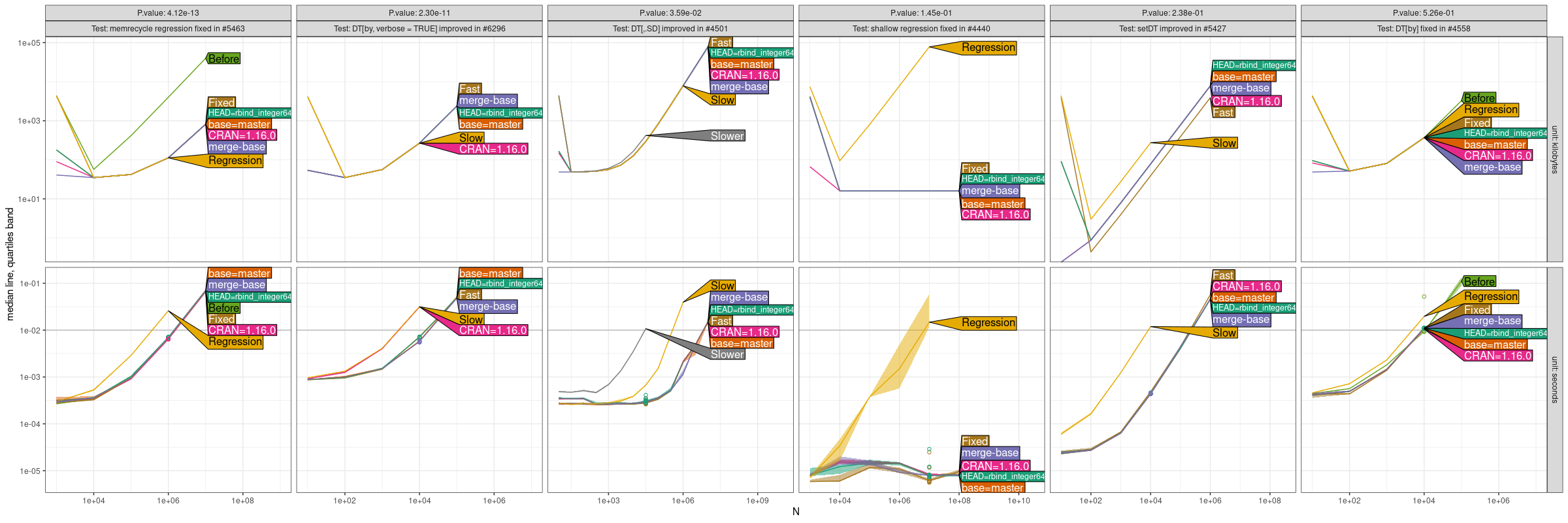
Task: Click the '1e+10' x-axis tick label
Action: (1019, 501)
